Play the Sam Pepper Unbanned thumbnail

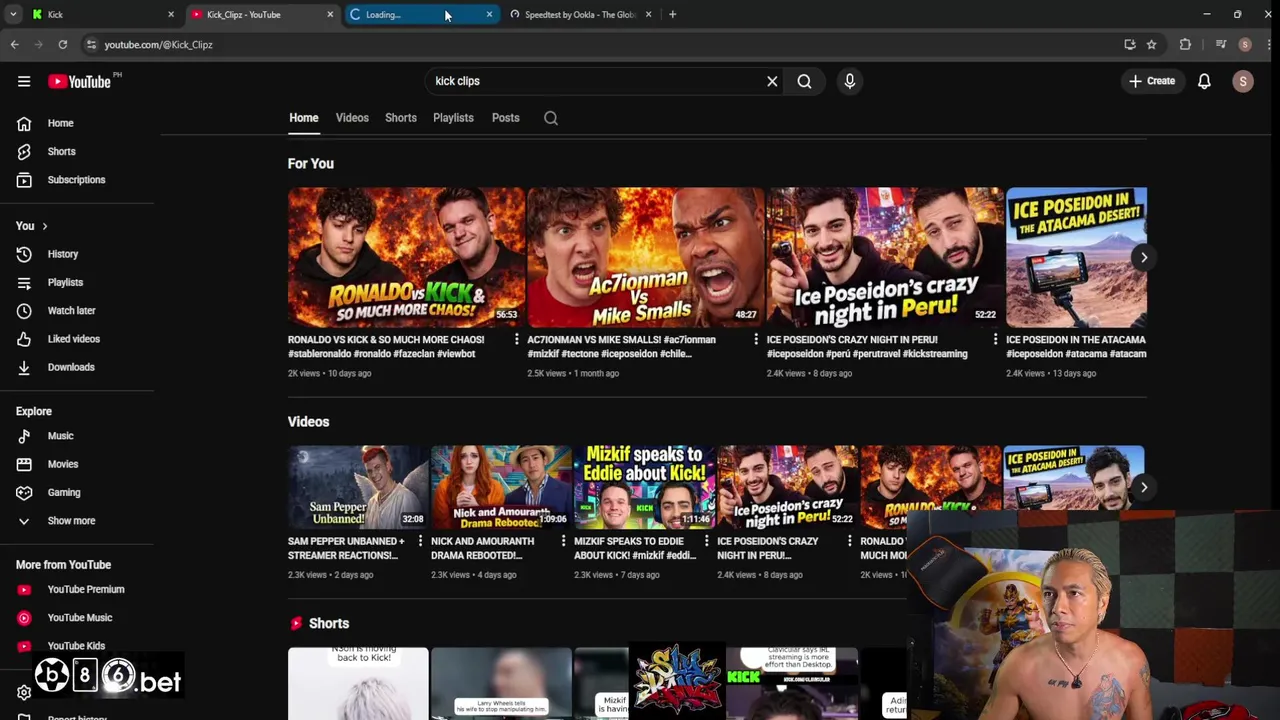pos(358,486)
